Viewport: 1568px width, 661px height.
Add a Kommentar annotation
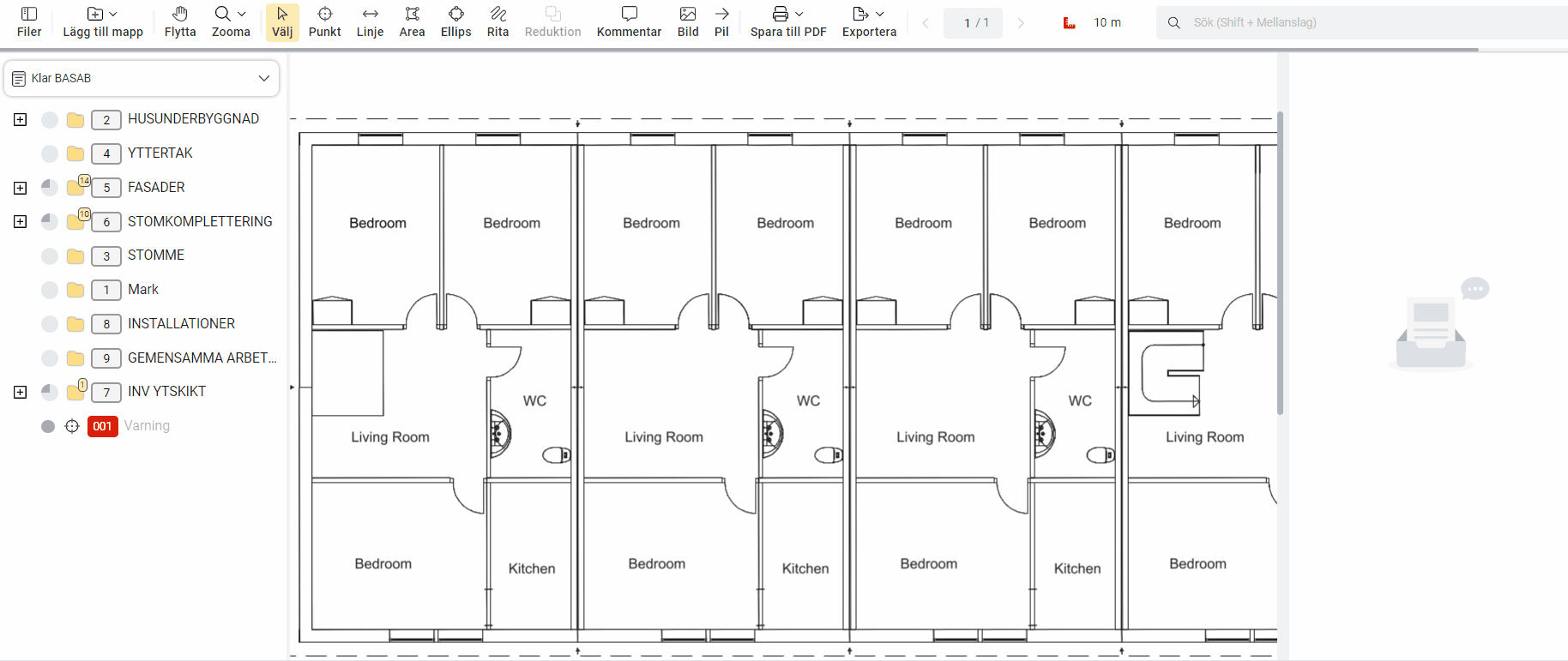click(630, 22)
